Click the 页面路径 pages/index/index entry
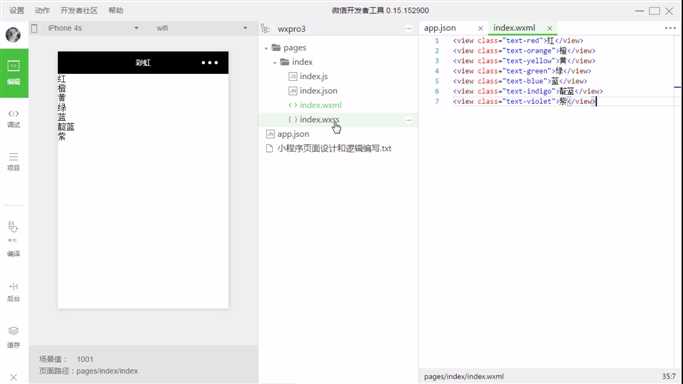This screenshot has width=683, height=384. [x=88, y=371]
